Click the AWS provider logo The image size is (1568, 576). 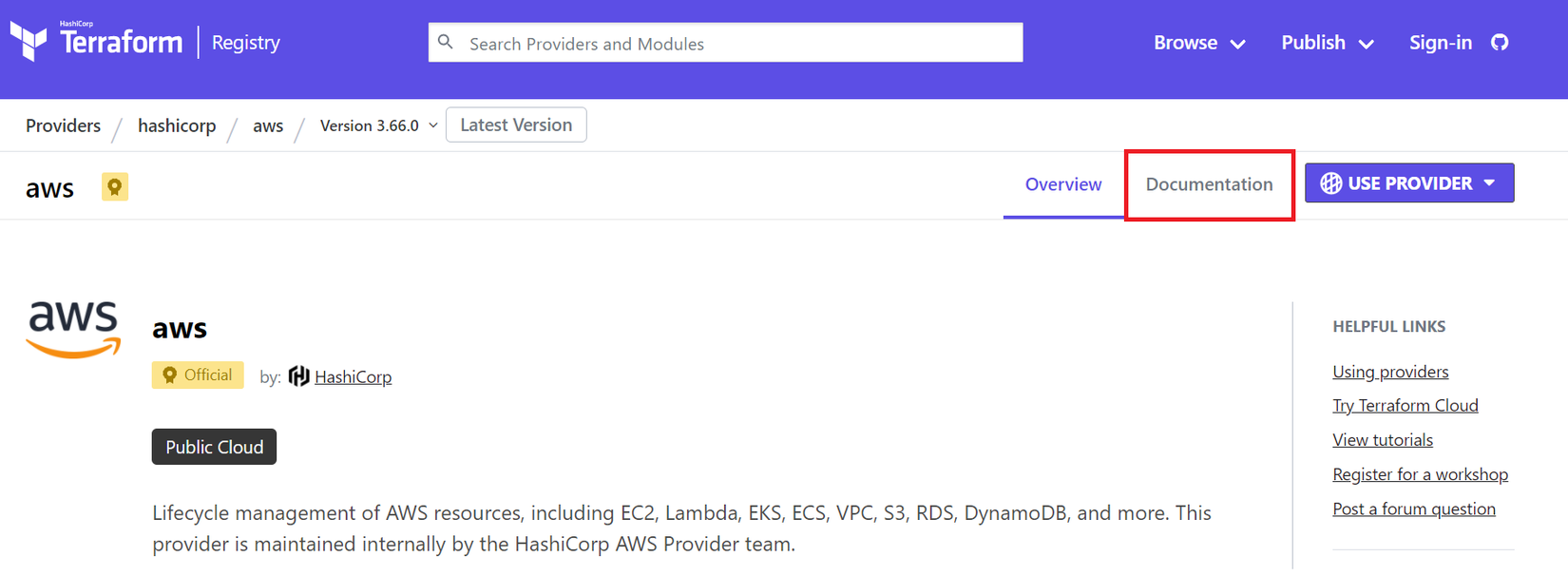point(74,329)
